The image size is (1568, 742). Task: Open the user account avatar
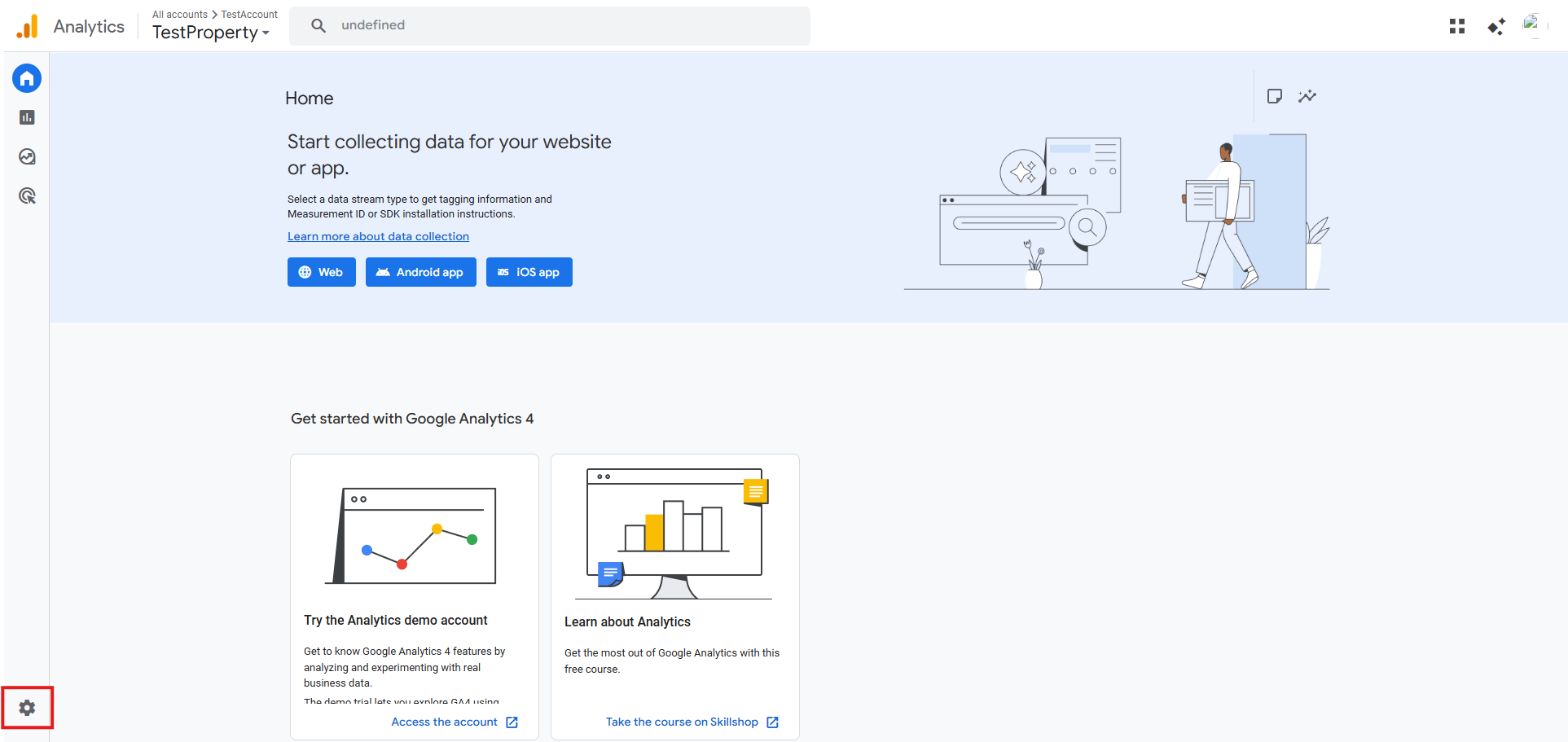pyautogui.click(x=1532, y=26)
